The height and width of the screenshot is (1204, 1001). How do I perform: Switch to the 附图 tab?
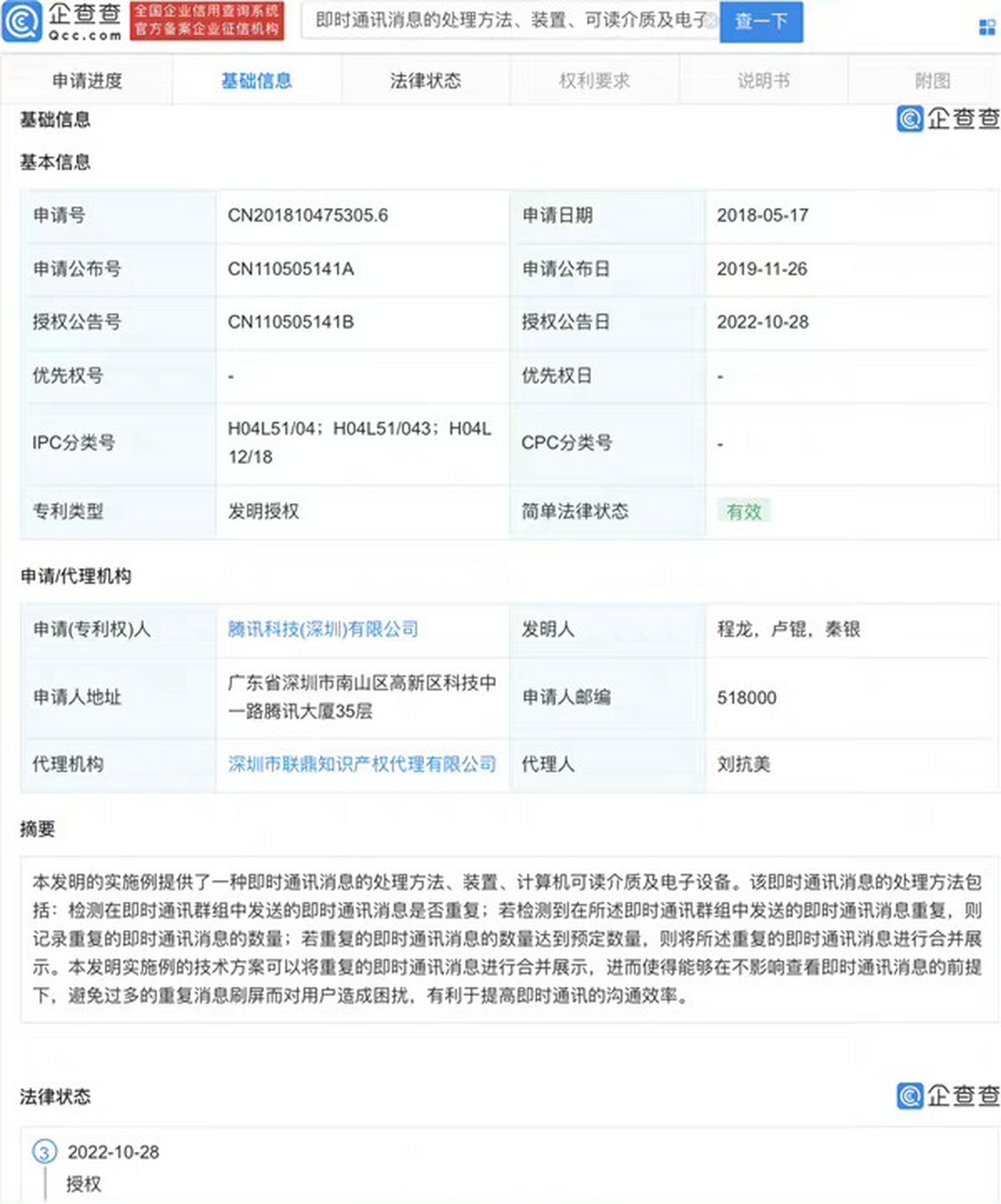932,81
